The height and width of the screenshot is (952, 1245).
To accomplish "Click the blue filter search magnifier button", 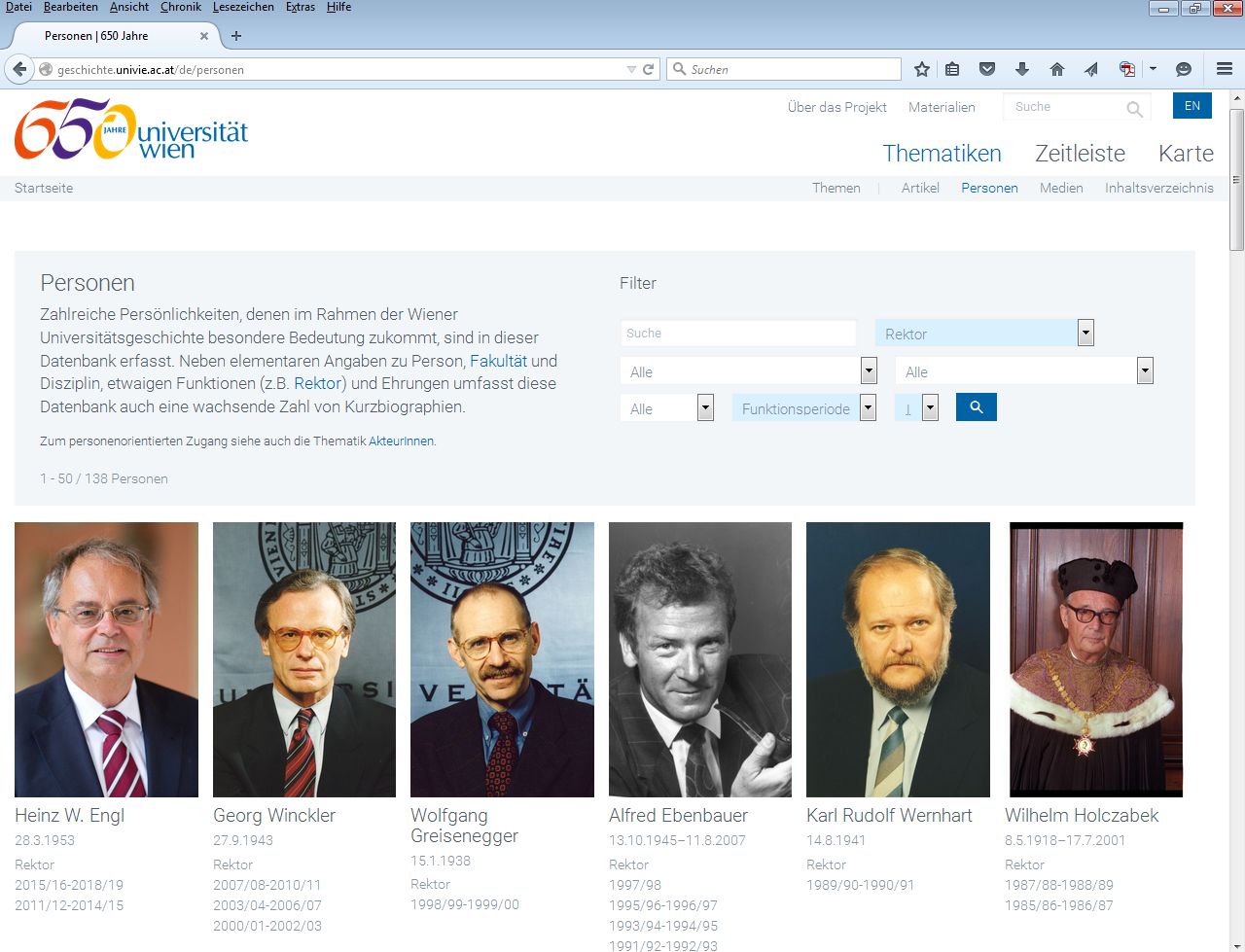I will pyautogui.click(x=976, y=407).
